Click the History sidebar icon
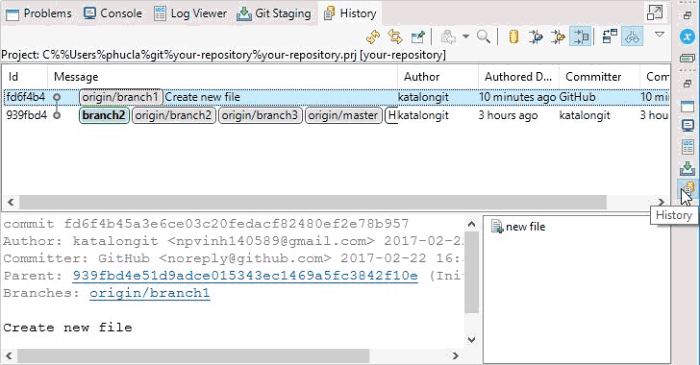Viewport: 700px width, 365px height. 687,188
